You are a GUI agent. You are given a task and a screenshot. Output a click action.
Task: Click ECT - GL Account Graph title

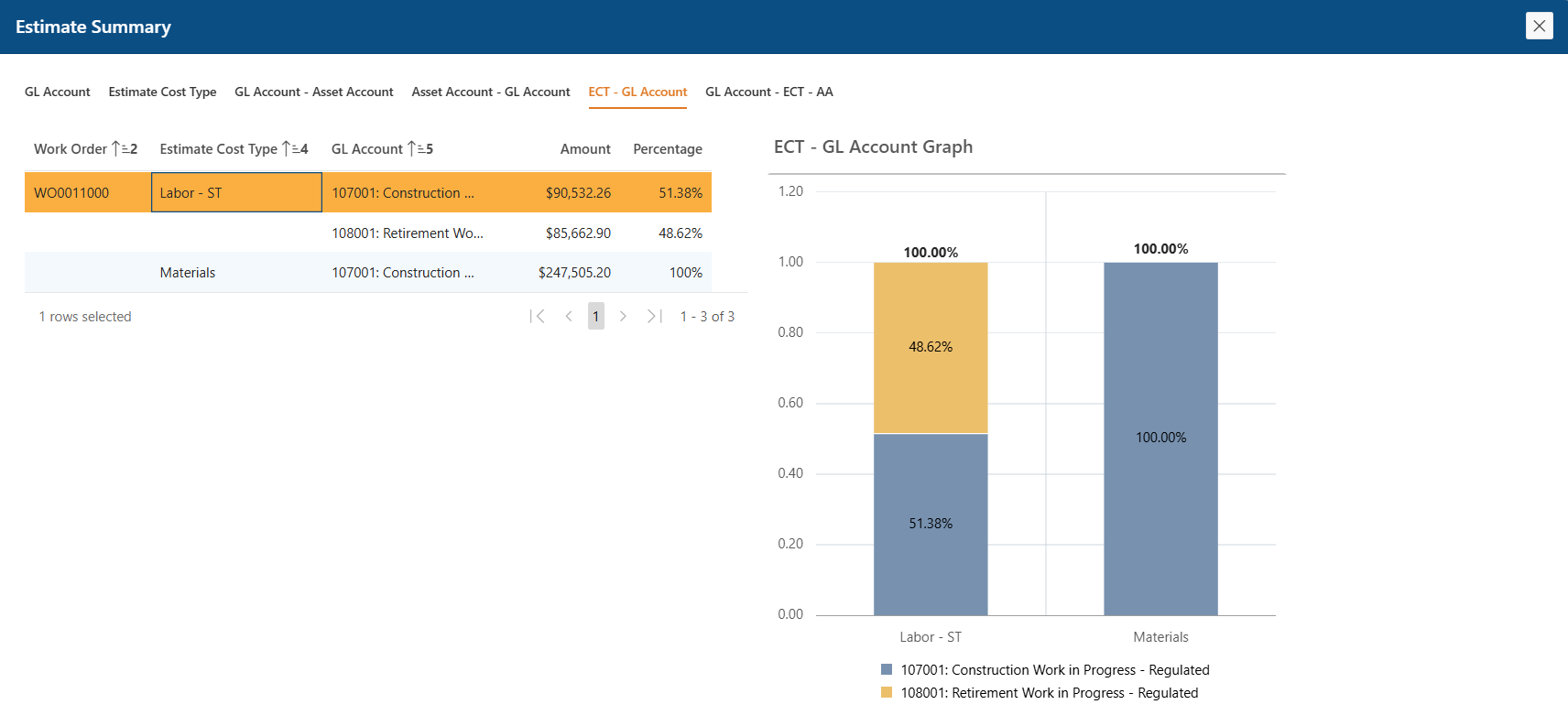click(874, 146)
